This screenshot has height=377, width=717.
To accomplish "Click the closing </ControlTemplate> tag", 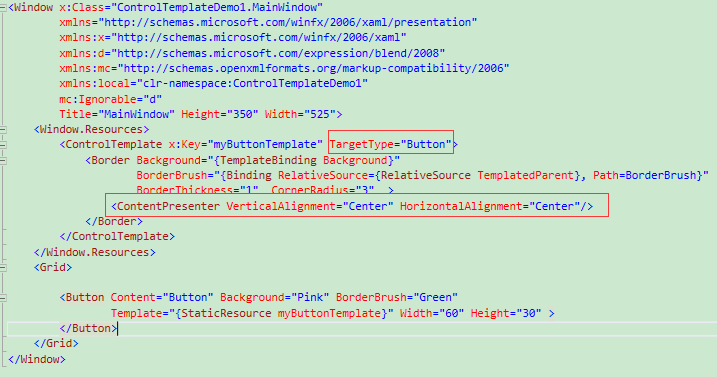I will click(x=117, y=237).
